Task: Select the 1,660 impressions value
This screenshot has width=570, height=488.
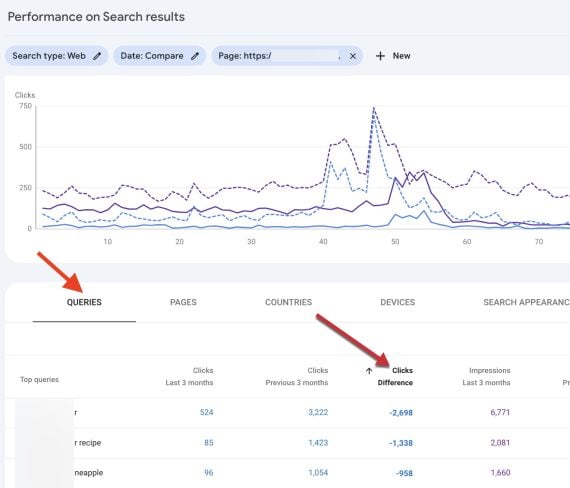Action: pyautogui.click(x=501, y=473)
